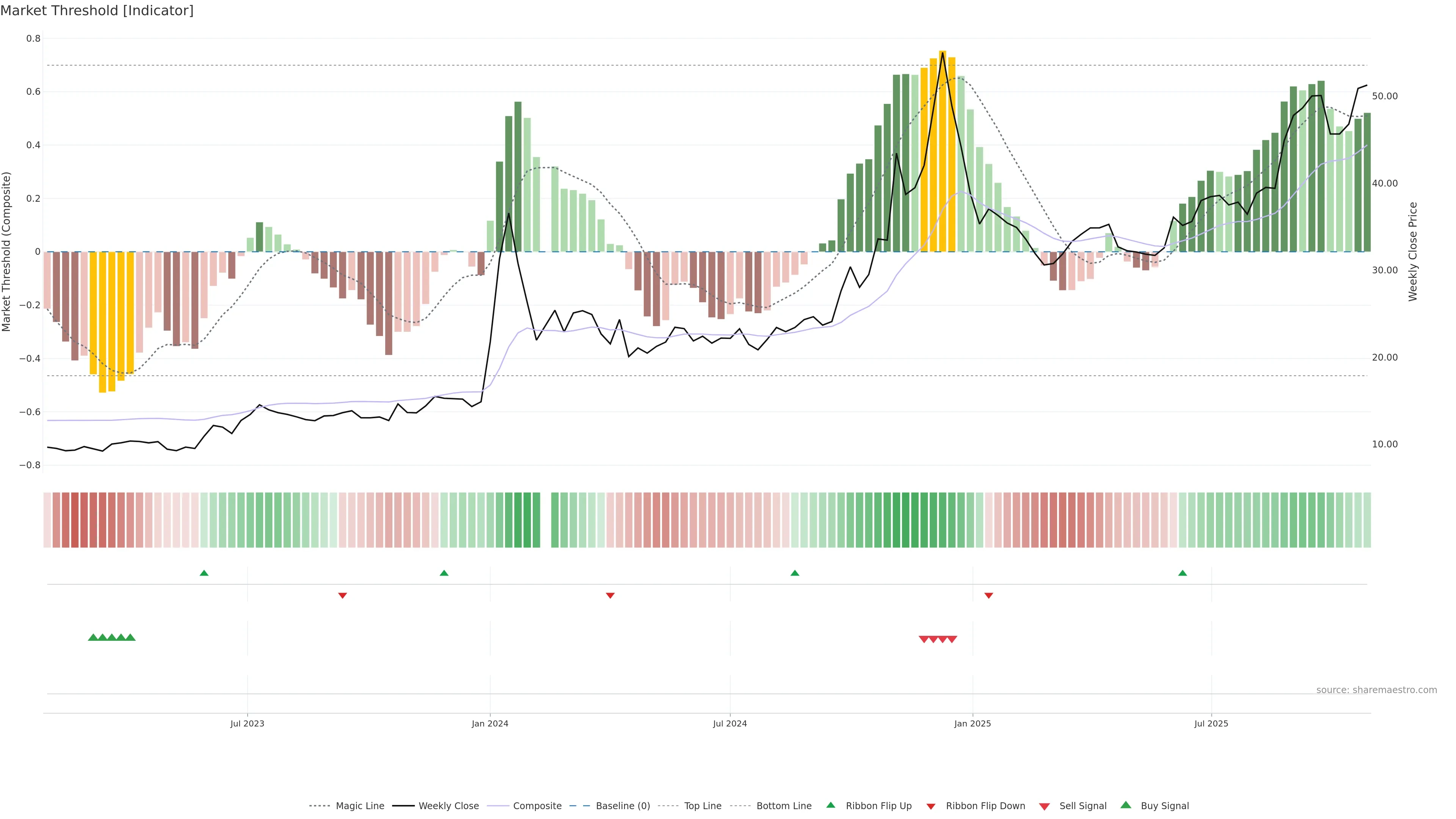Click the Ribbon Flip Down legend triangle icon
Image resolution: width=1456 pixels, height=819 pixels.
point(931,806)
